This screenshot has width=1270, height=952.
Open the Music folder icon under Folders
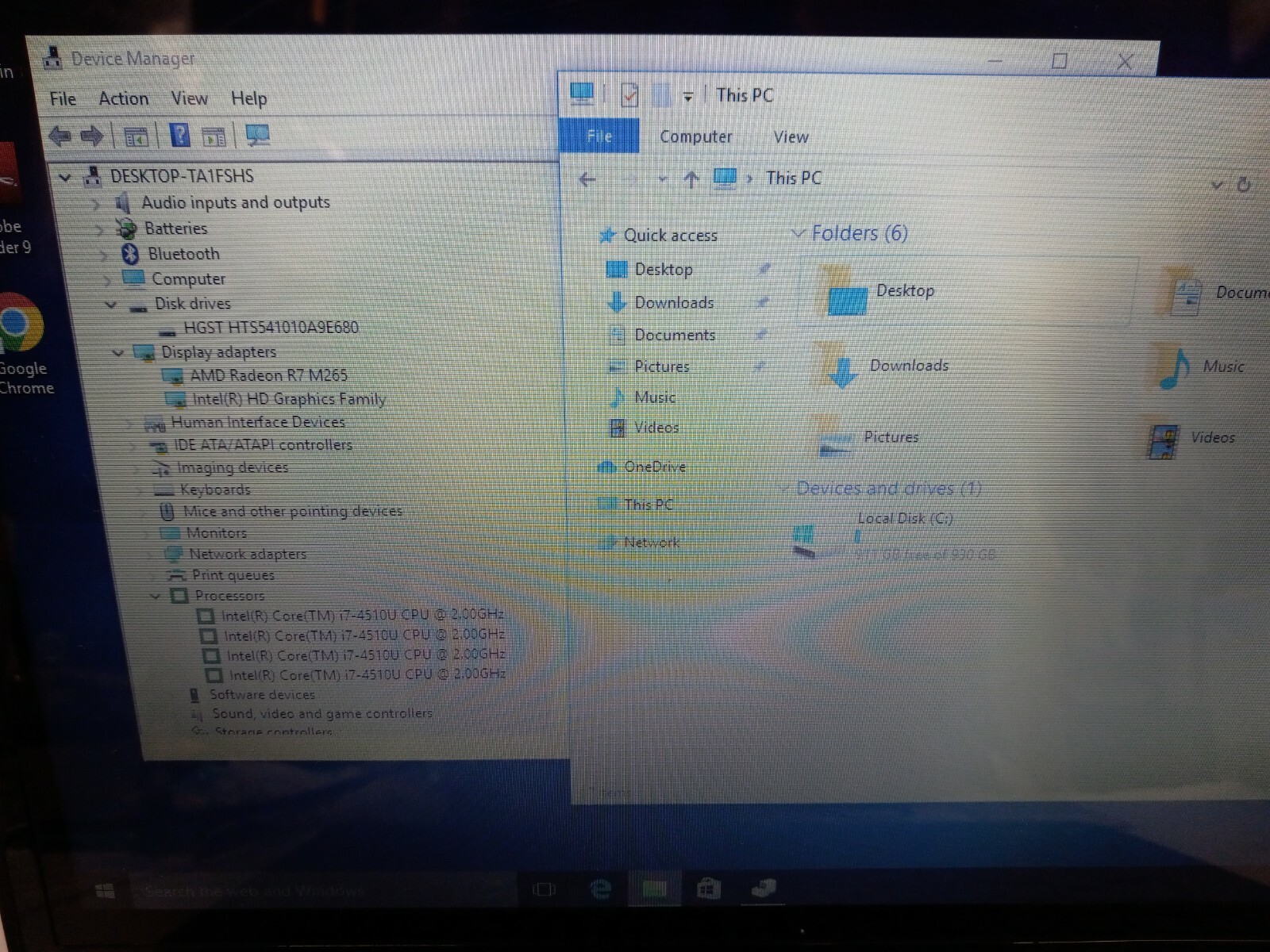(x=1175, y=368)
